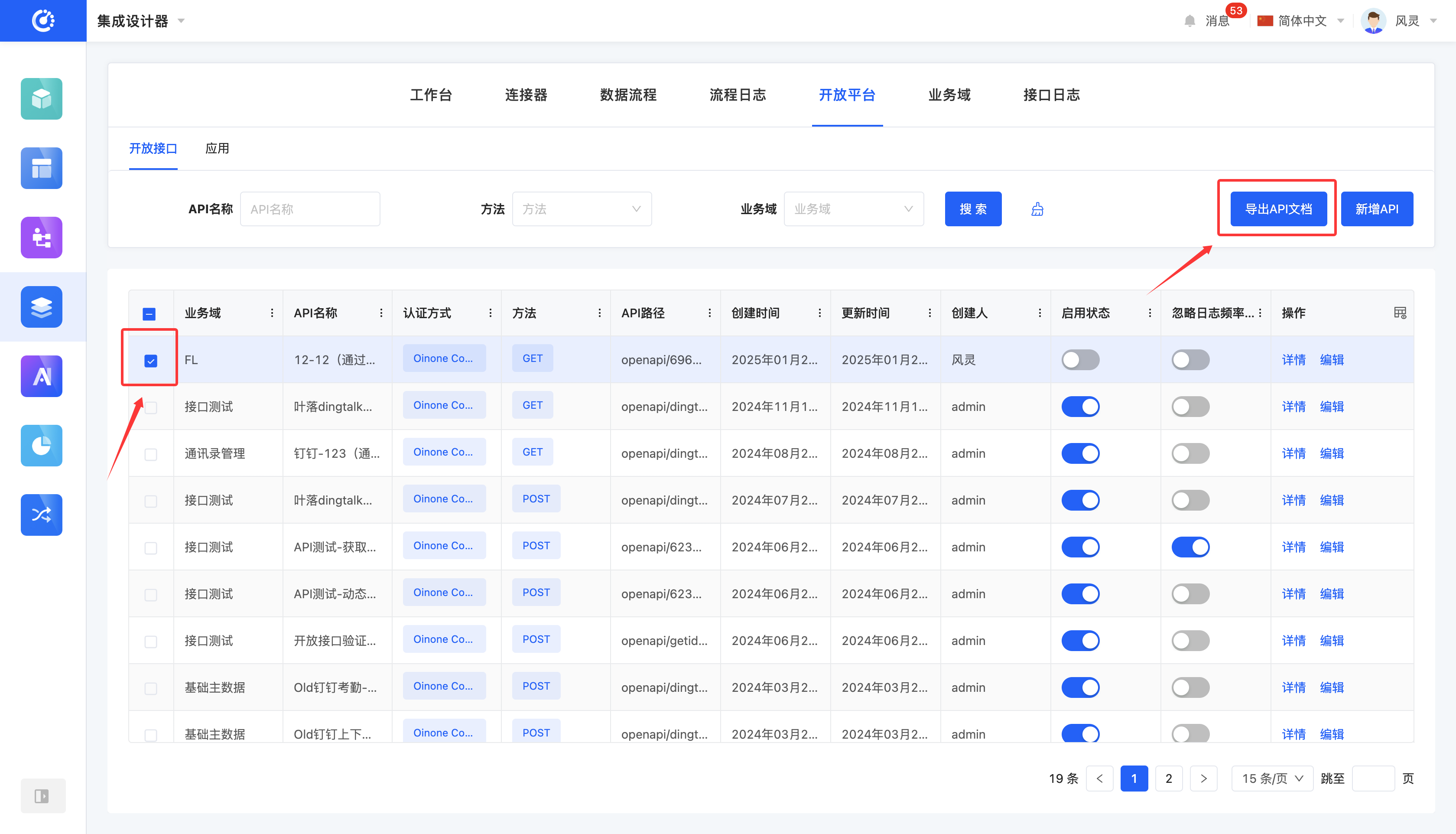1456x834 pixels.
Task: Open the message notification bell
Action: (x=1189, y=21)
